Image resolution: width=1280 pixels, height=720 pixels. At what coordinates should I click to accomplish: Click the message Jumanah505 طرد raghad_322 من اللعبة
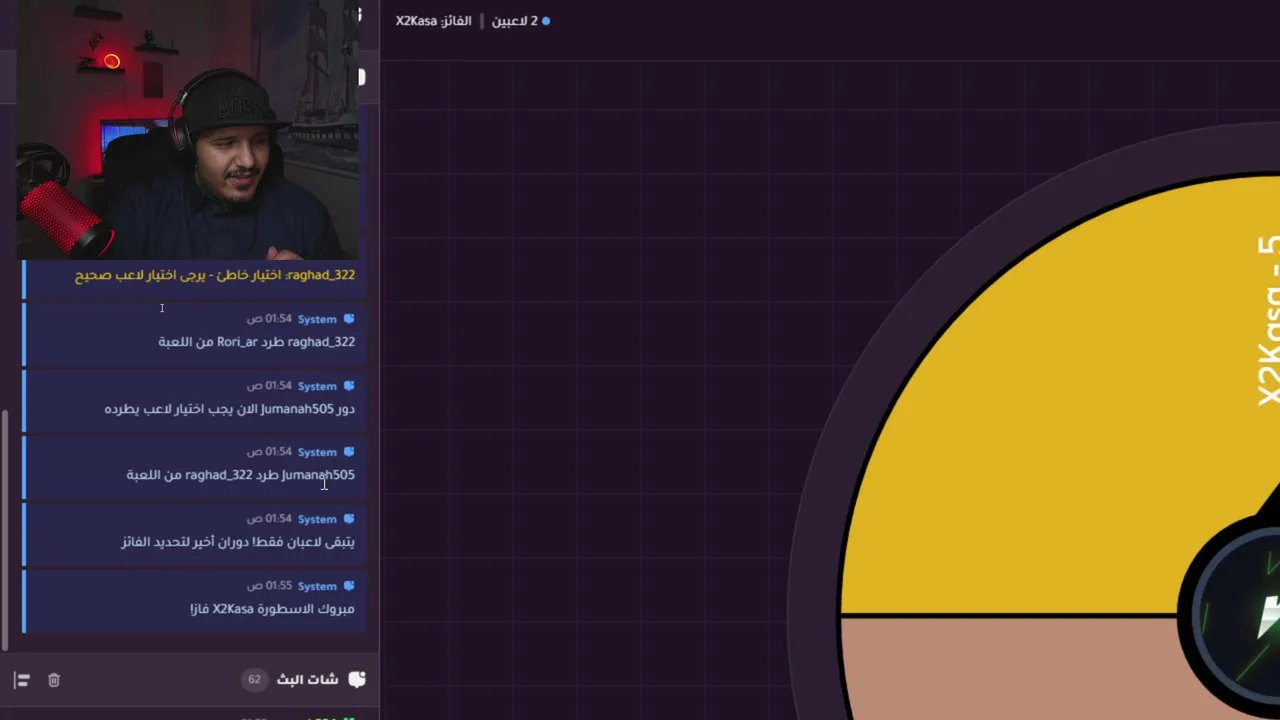tap(241, 475)
